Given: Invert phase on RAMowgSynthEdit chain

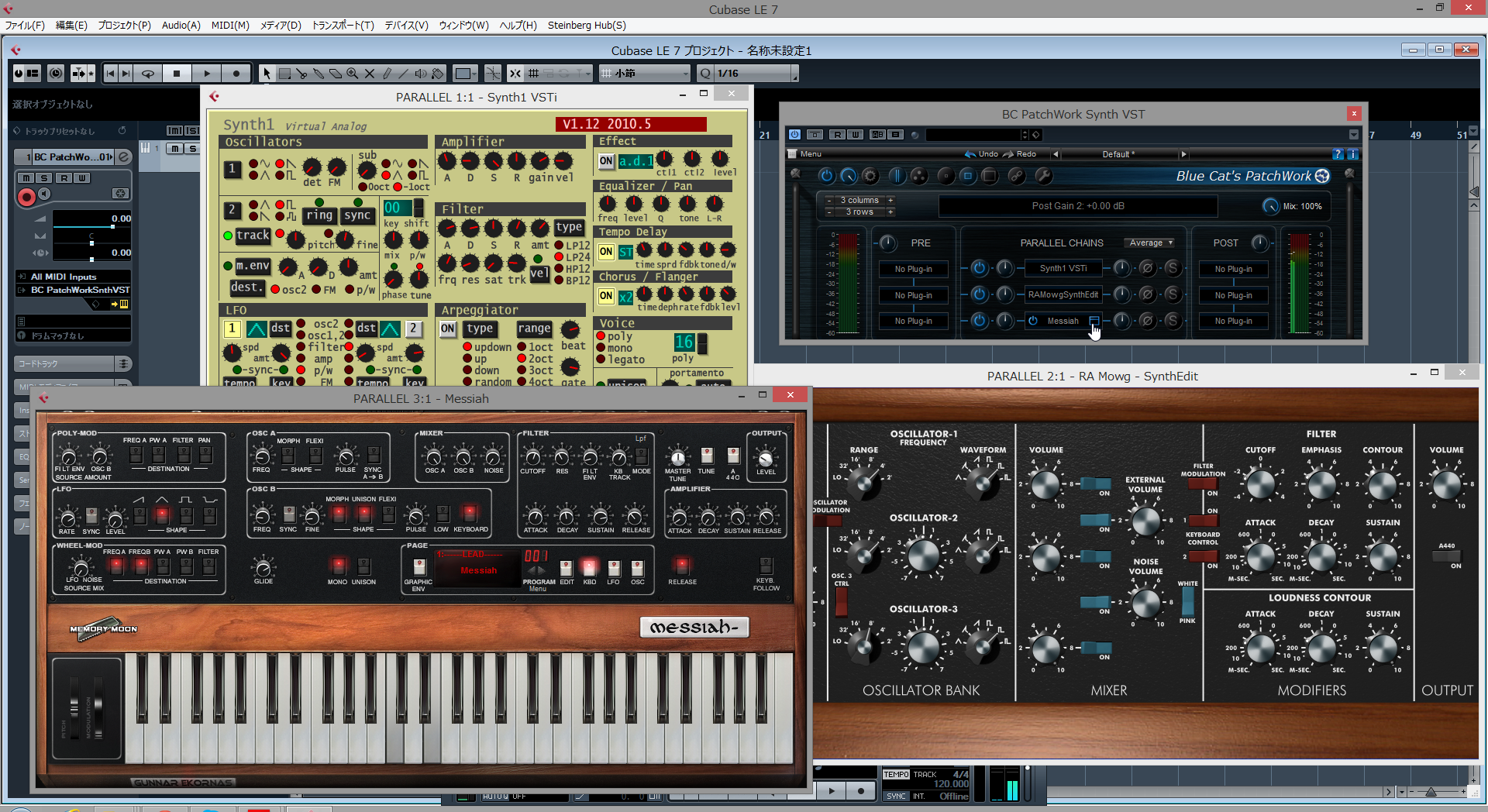Looking at the screenshot, I should [1147, 294].
